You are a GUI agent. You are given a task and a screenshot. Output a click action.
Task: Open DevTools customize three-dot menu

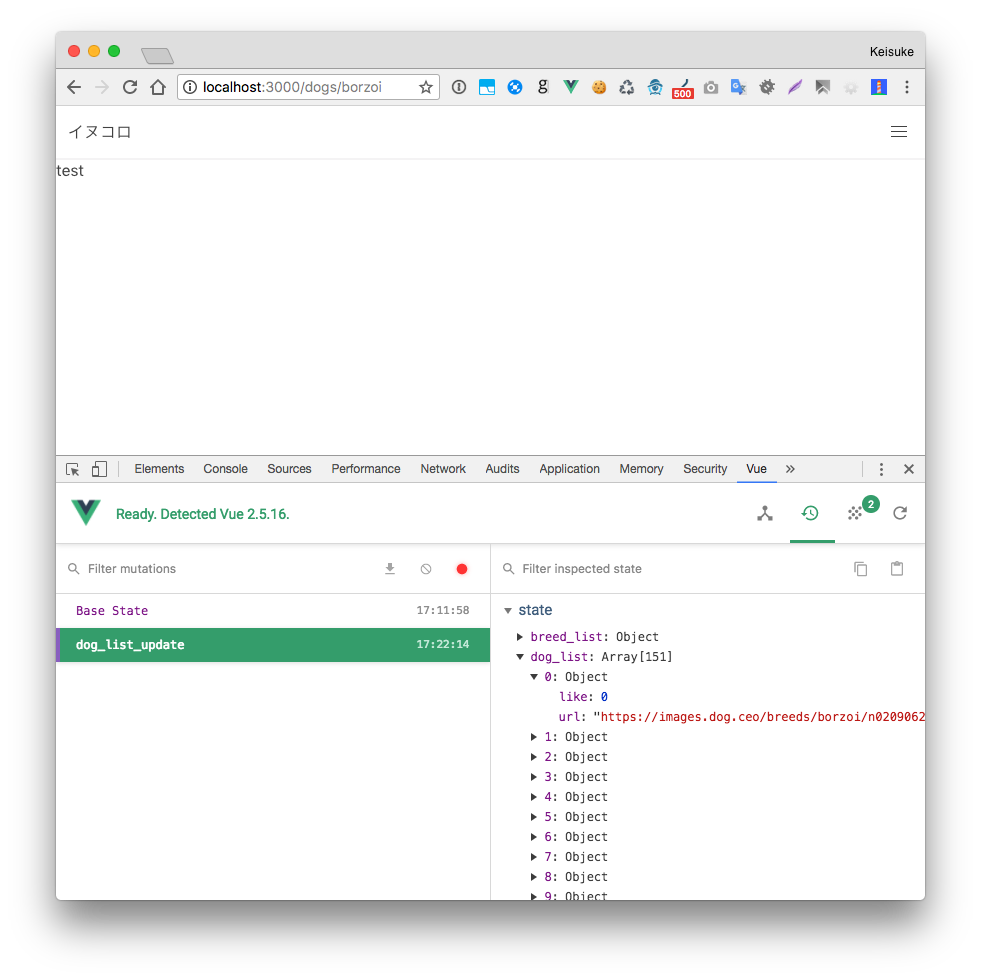(x=881, y=469)
